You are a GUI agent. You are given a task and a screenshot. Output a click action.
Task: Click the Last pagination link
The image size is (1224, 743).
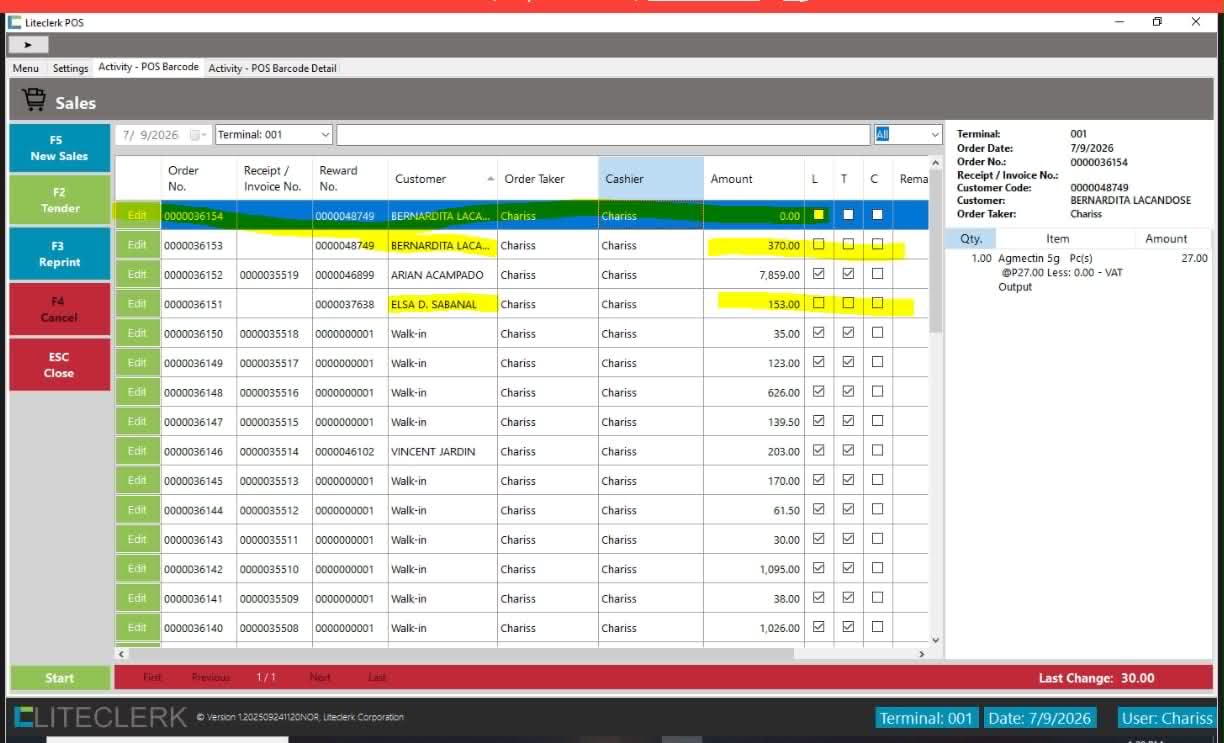click(377, 677)
